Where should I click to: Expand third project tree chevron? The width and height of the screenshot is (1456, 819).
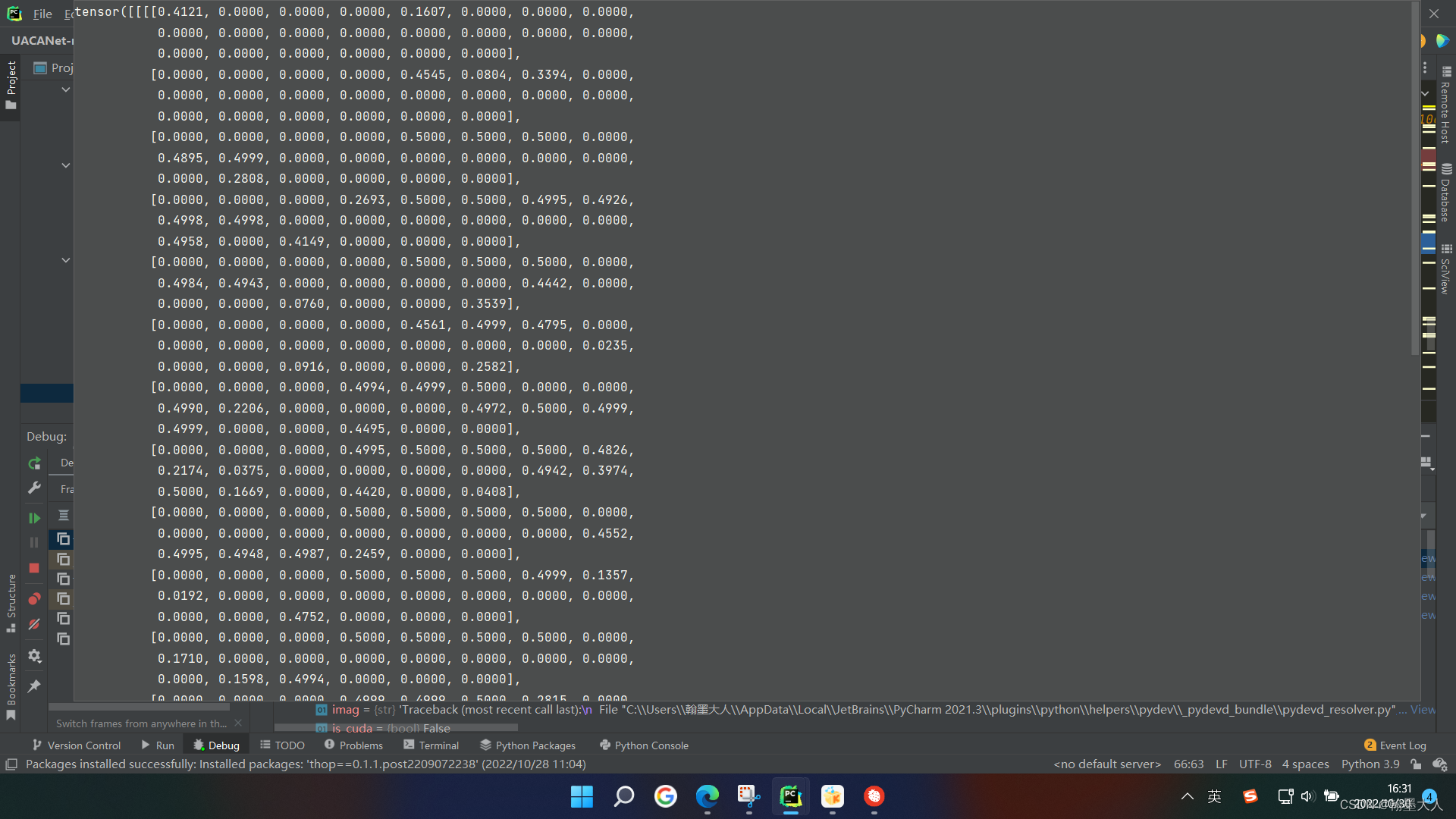[x=66, y=260]
